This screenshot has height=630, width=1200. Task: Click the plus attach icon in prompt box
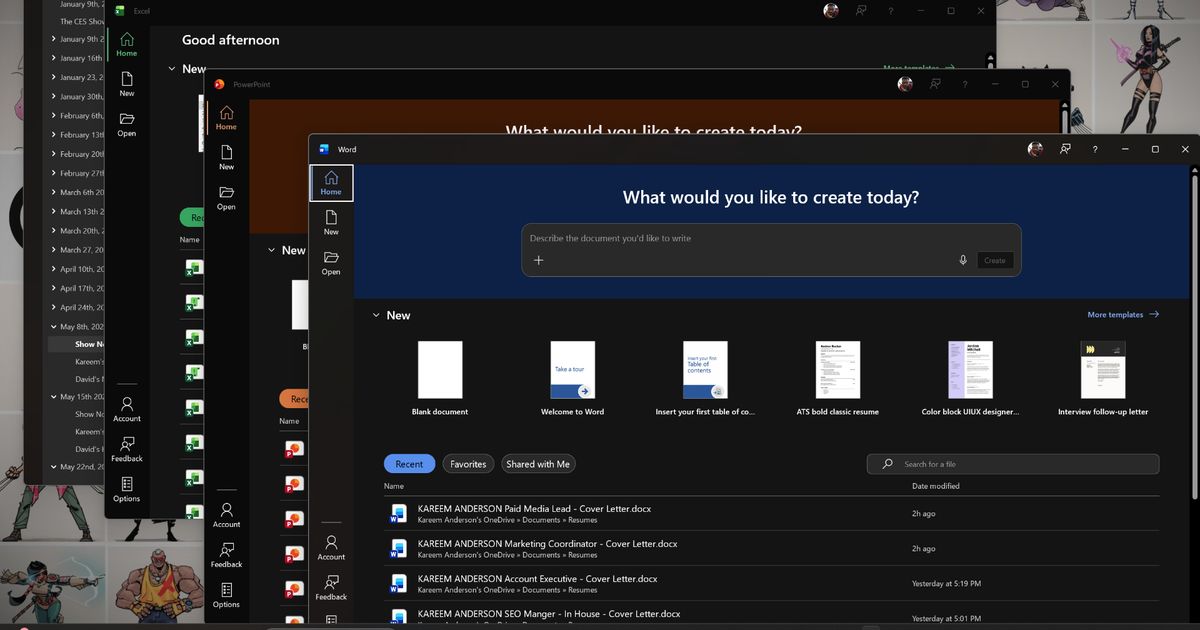538,260
